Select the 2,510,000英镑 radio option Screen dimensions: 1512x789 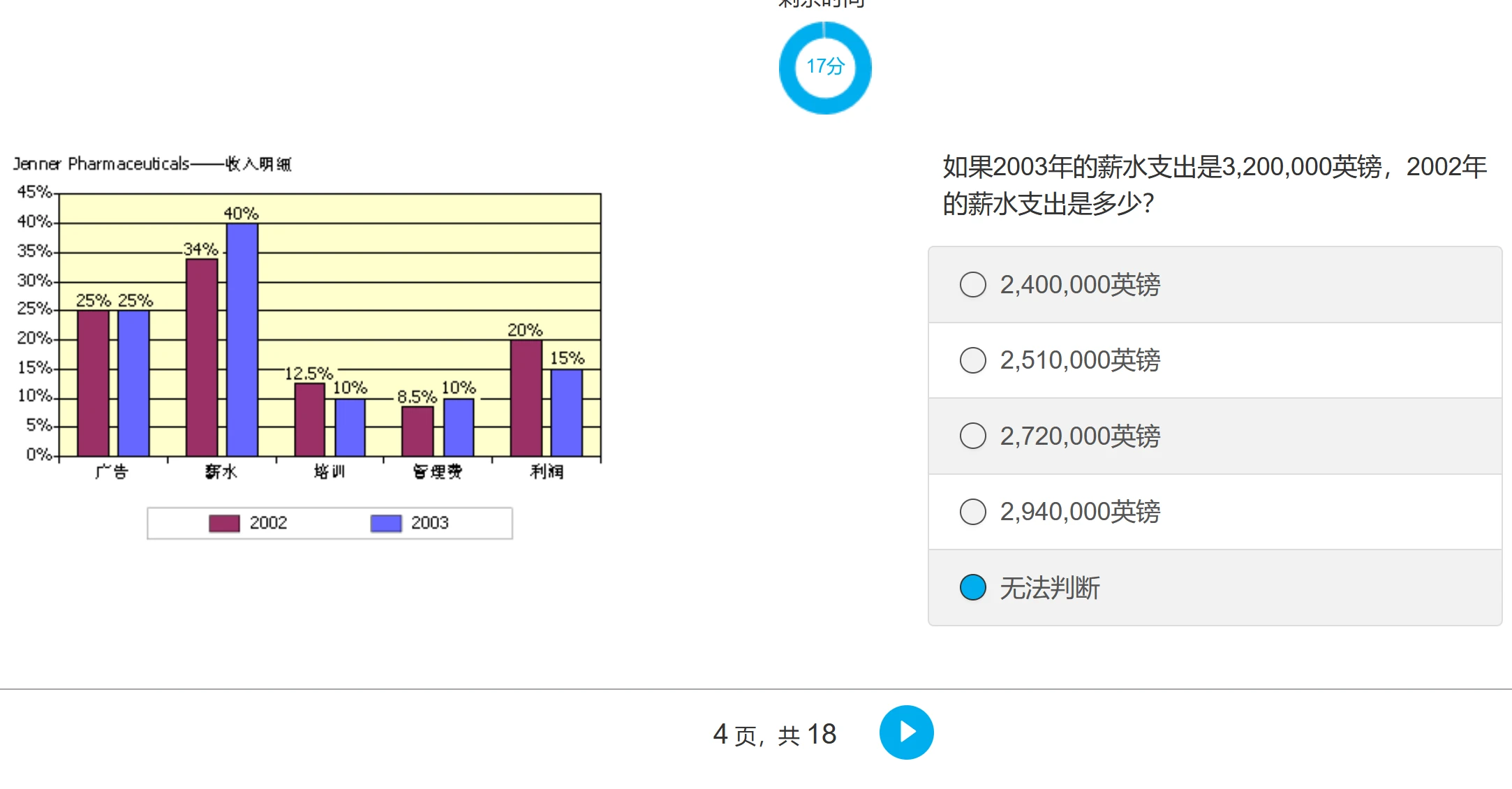972,360
